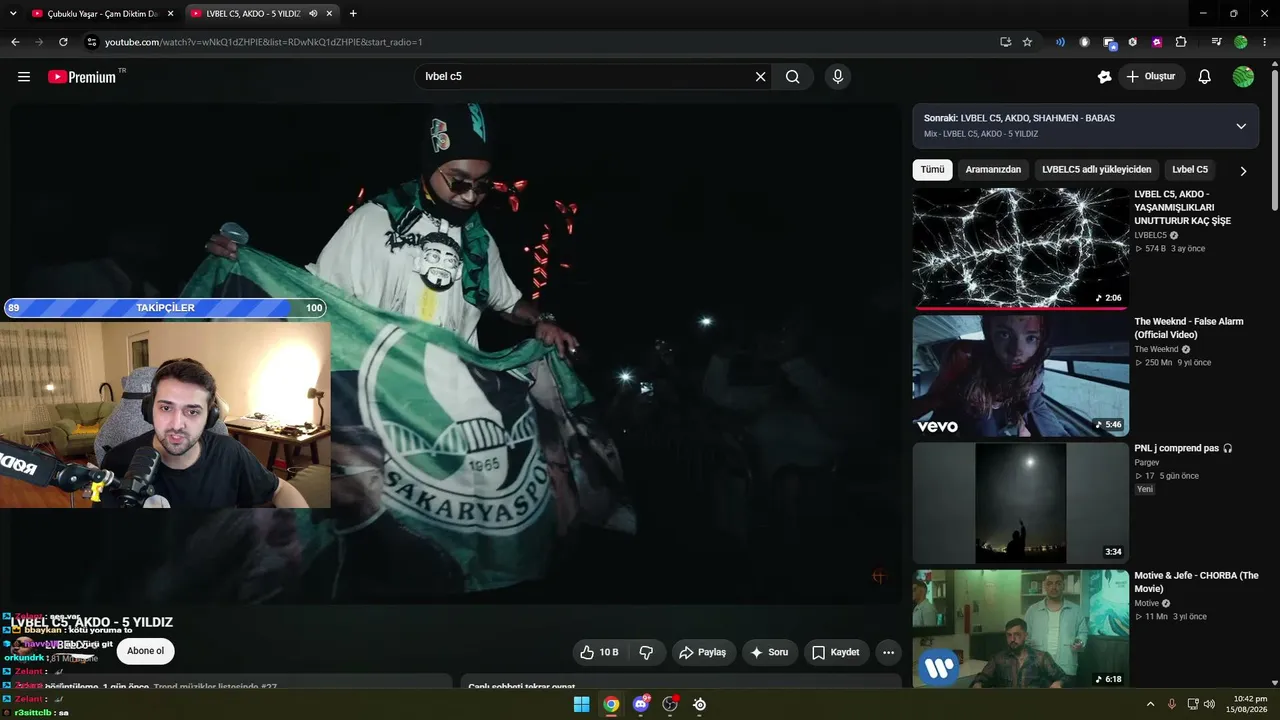Go to YouTube Premium home logo
1280x720 pixels.
(83, 77)
